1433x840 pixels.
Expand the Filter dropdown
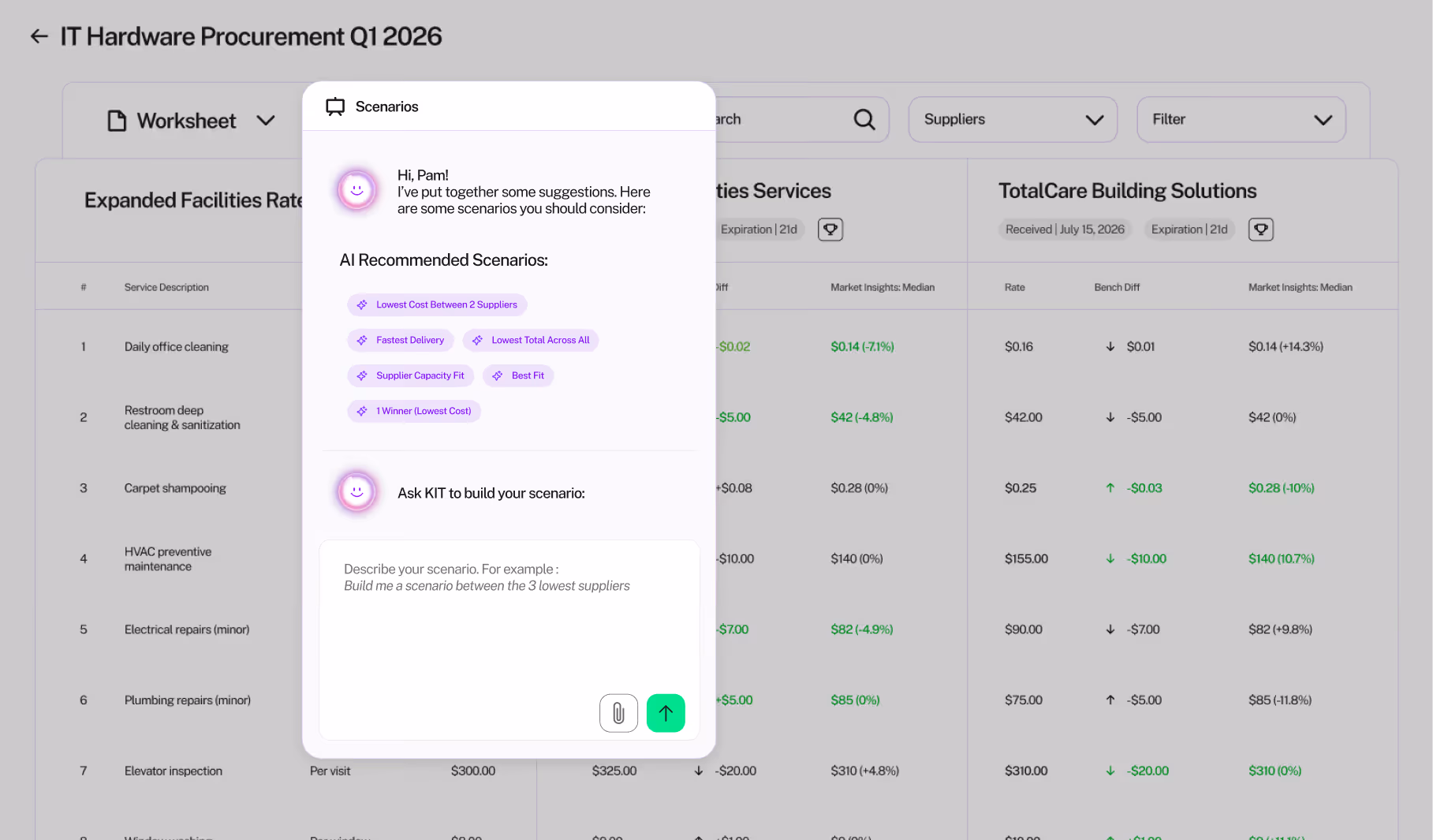pyautogui.click(x=1241, y=119)
